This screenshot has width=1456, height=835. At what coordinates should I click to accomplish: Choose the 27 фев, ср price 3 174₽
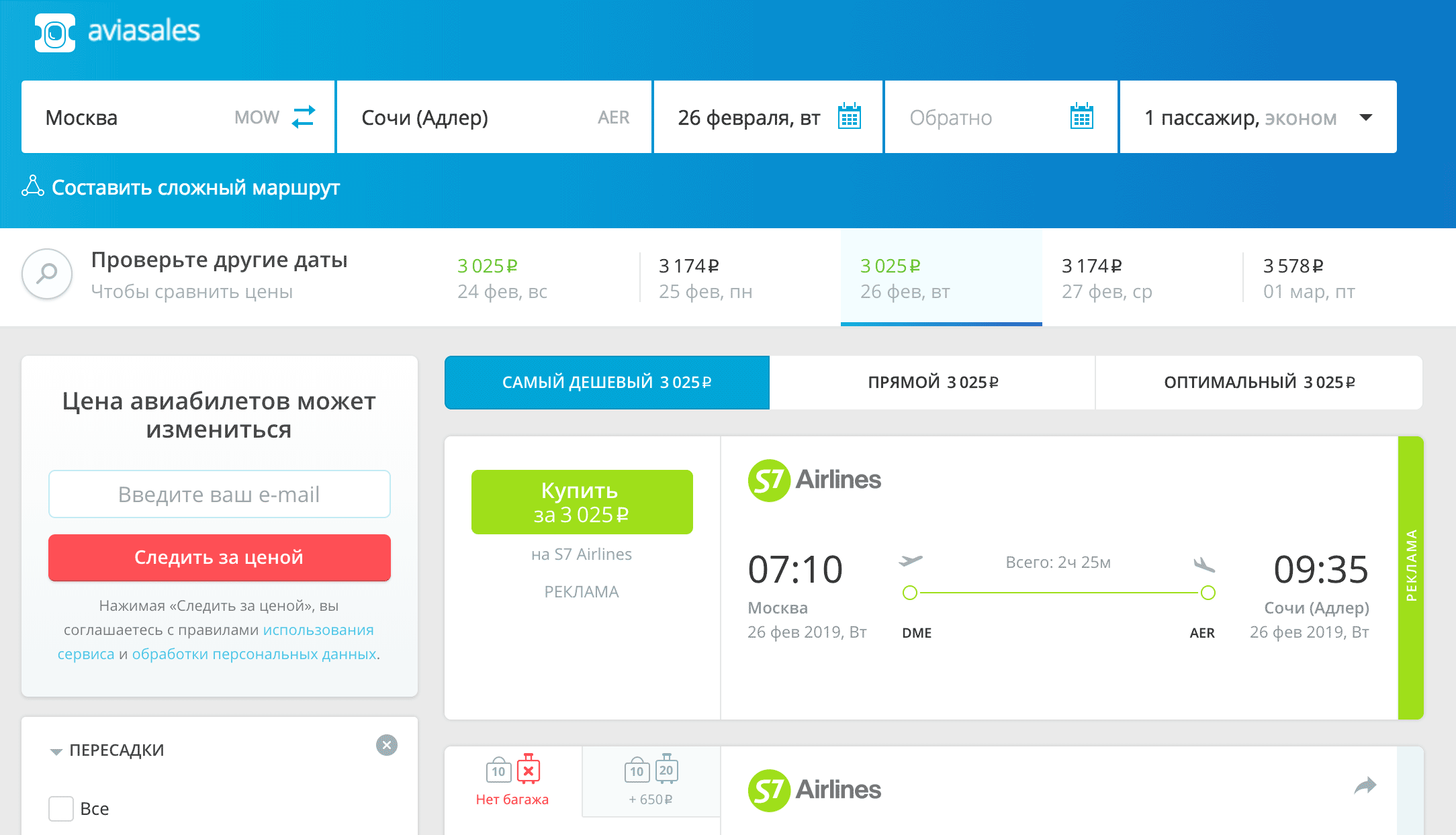(1142, 278)
